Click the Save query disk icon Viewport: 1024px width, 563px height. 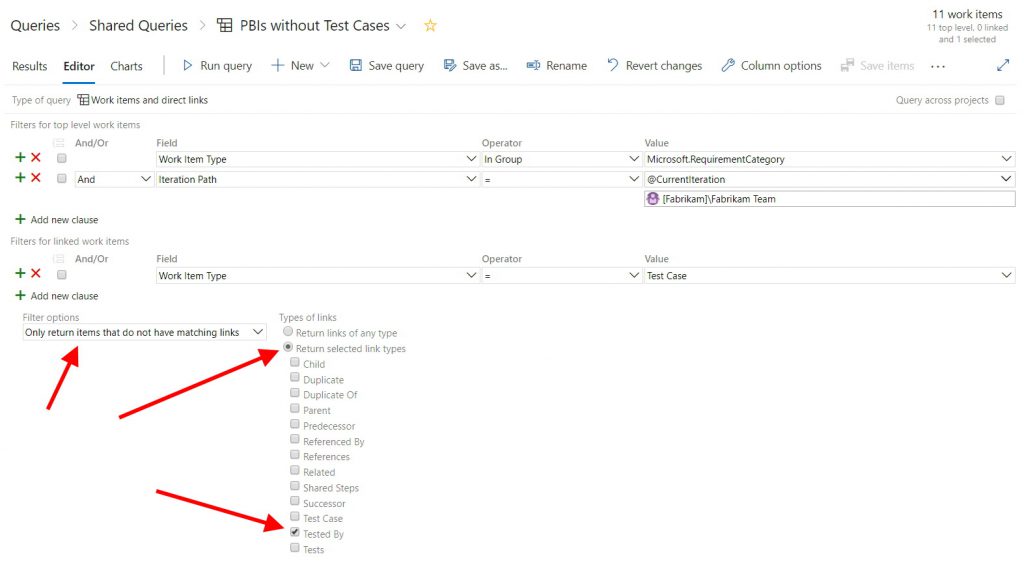(x=355, y=66)
